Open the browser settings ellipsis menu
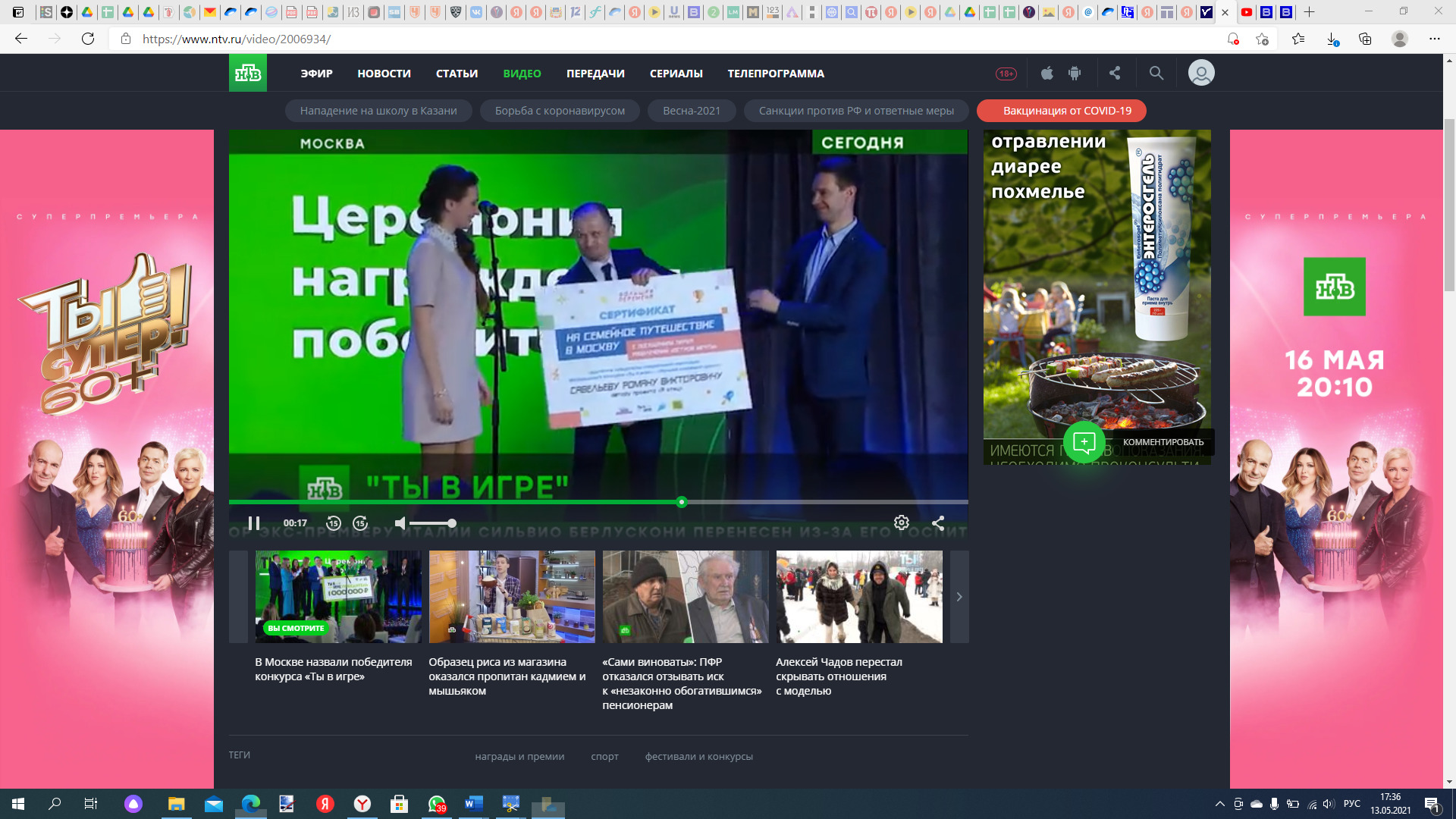The width and height of the screenshot is (1456, 819). (x=1434, y=39)
